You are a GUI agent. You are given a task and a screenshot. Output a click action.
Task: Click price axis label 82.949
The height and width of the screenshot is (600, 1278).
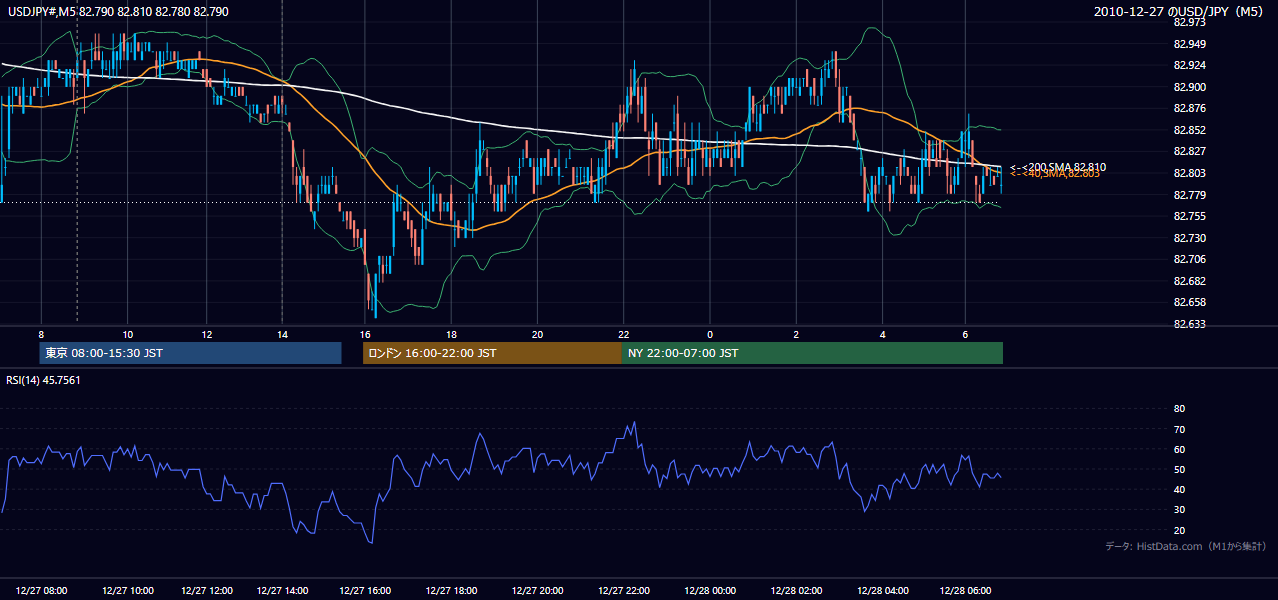coord(1189,44)
